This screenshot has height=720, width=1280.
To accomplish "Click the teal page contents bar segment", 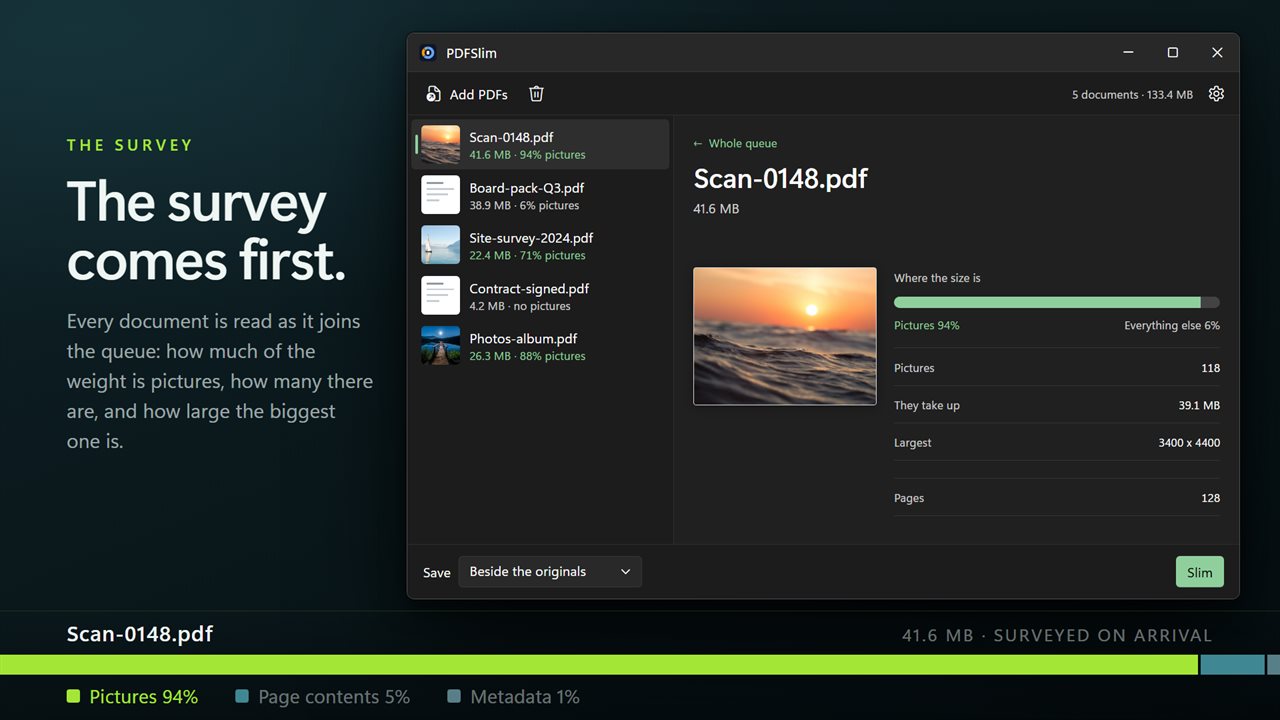I will [1232, 665].
